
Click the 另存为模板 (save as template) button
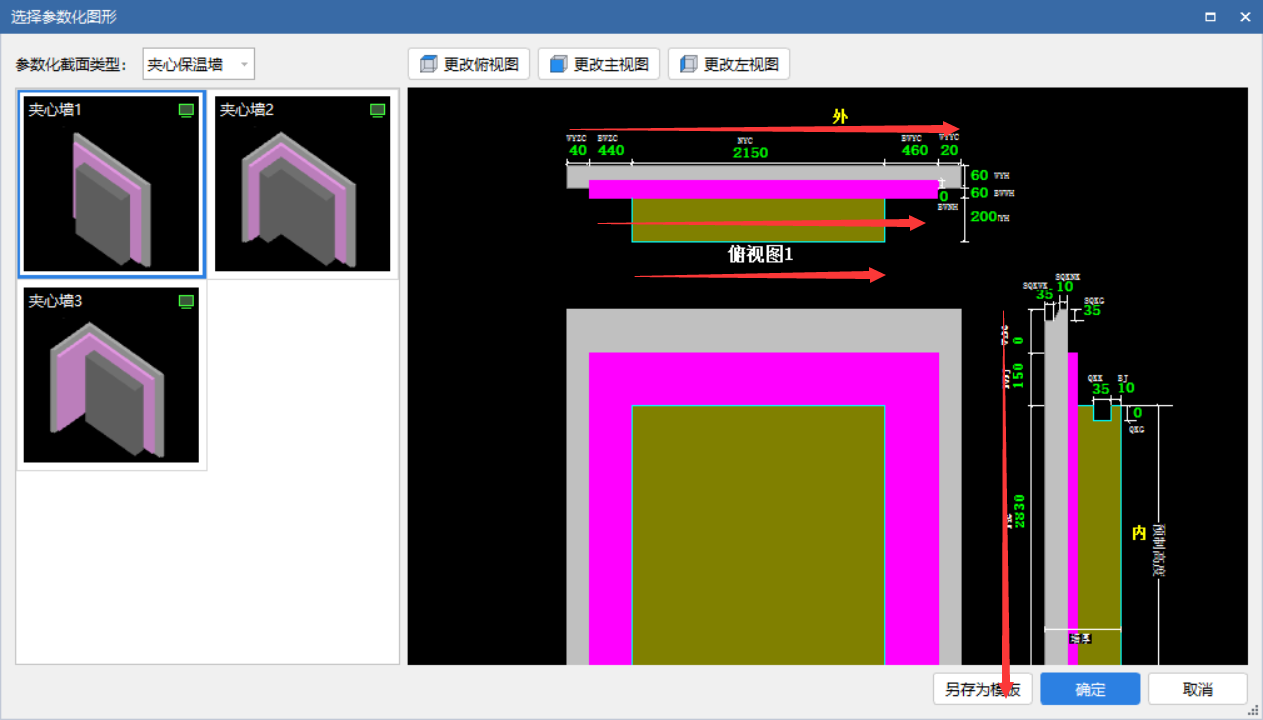982,689
